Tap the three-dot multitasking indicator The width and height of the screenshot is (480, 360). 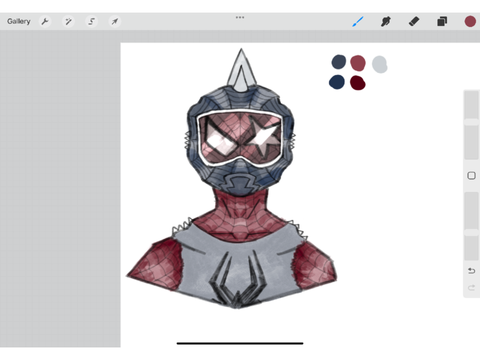pos(240,17)
